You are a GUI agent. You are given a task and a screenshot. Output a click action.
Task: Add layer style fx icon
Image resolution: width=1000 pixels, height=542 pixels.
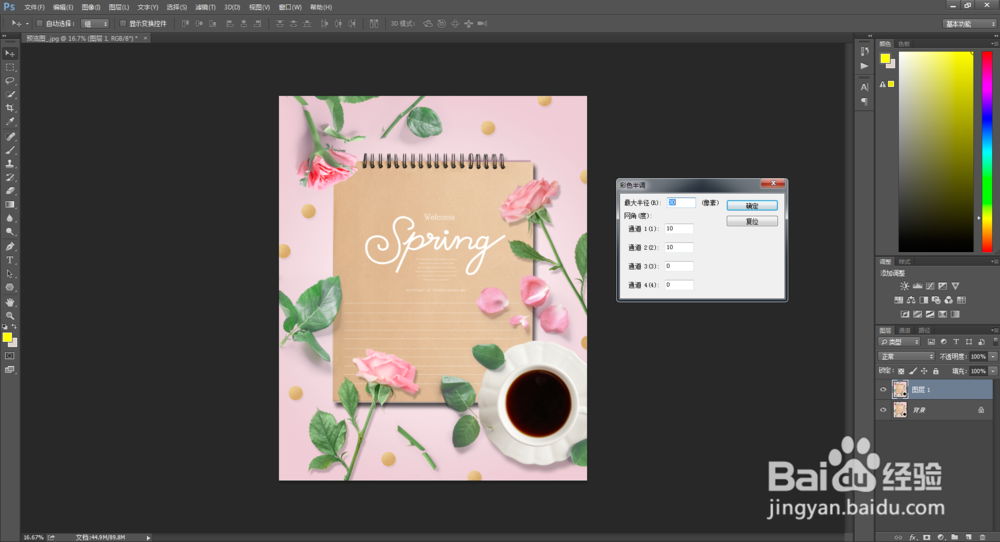point(913,538)
